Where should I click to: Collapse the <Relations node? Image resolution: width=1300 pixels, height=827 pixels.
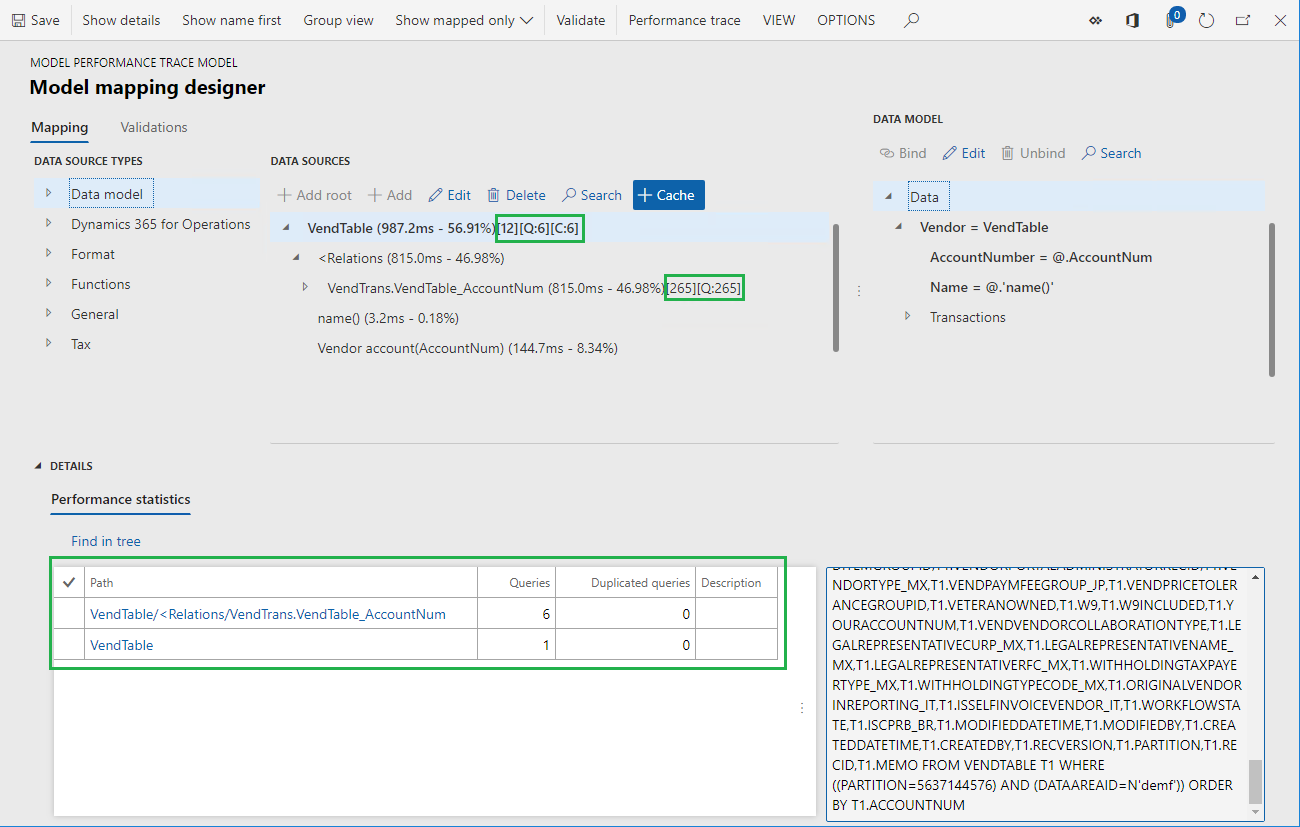click(x=296, y=258)
